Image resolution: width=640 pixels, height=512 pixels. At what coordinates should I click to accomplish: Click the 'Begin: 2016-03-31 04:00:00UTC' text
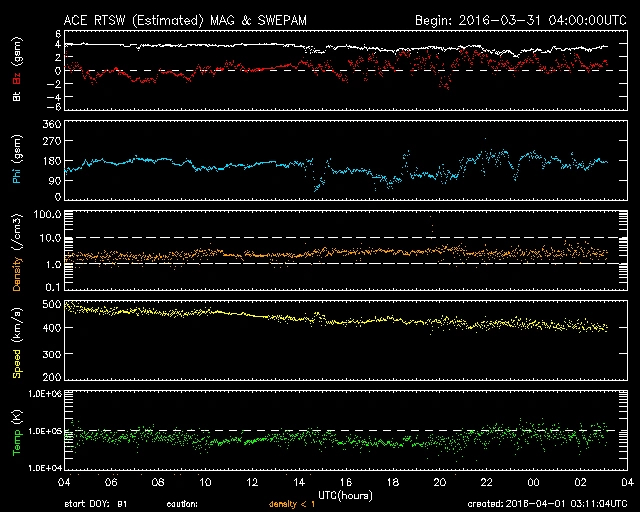point(520,20)
